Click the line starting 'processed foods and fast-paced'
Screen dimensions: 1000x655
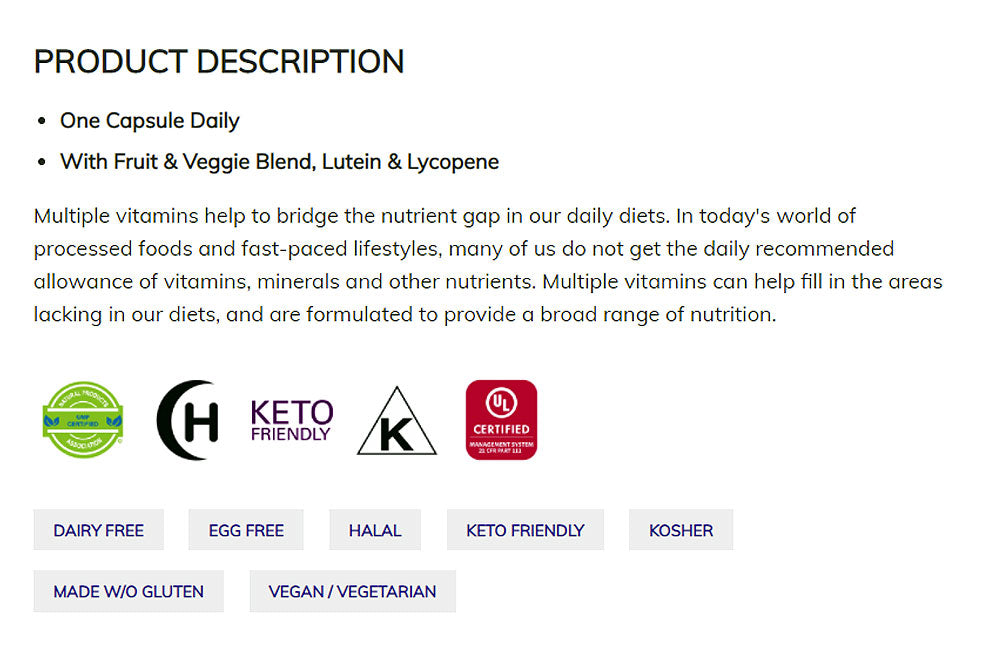click(464, 248)
